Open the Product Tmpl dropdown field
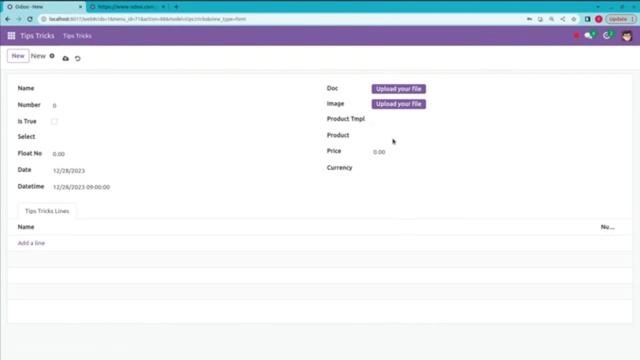The height and width of the screenshot is (360, 640). 496,119
